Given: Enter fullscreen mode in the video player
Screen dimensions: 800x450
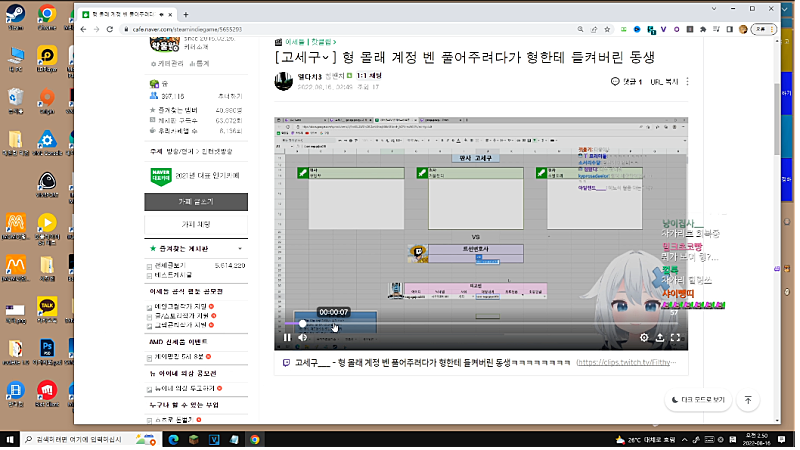Looking at the screenshot, I should click(x=675, y=337).
